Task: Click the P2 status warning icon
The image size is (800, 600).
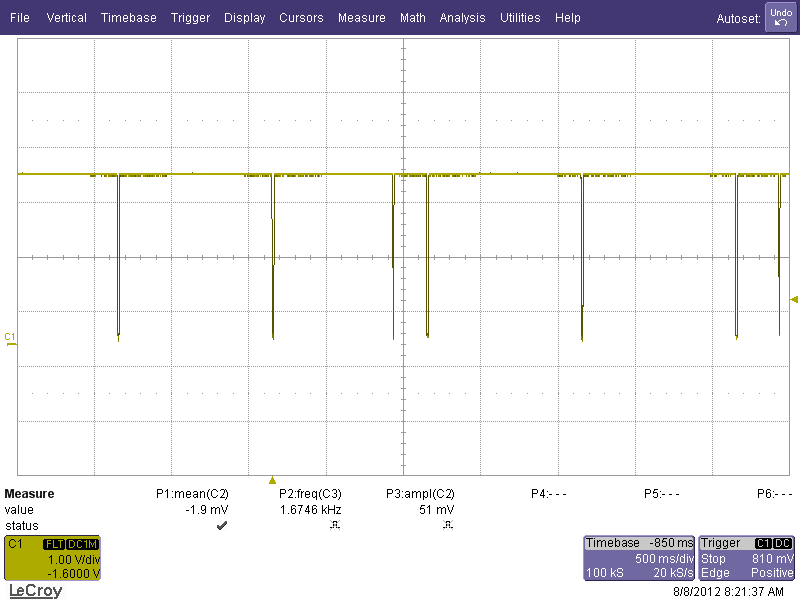Action: click(335, 525)
